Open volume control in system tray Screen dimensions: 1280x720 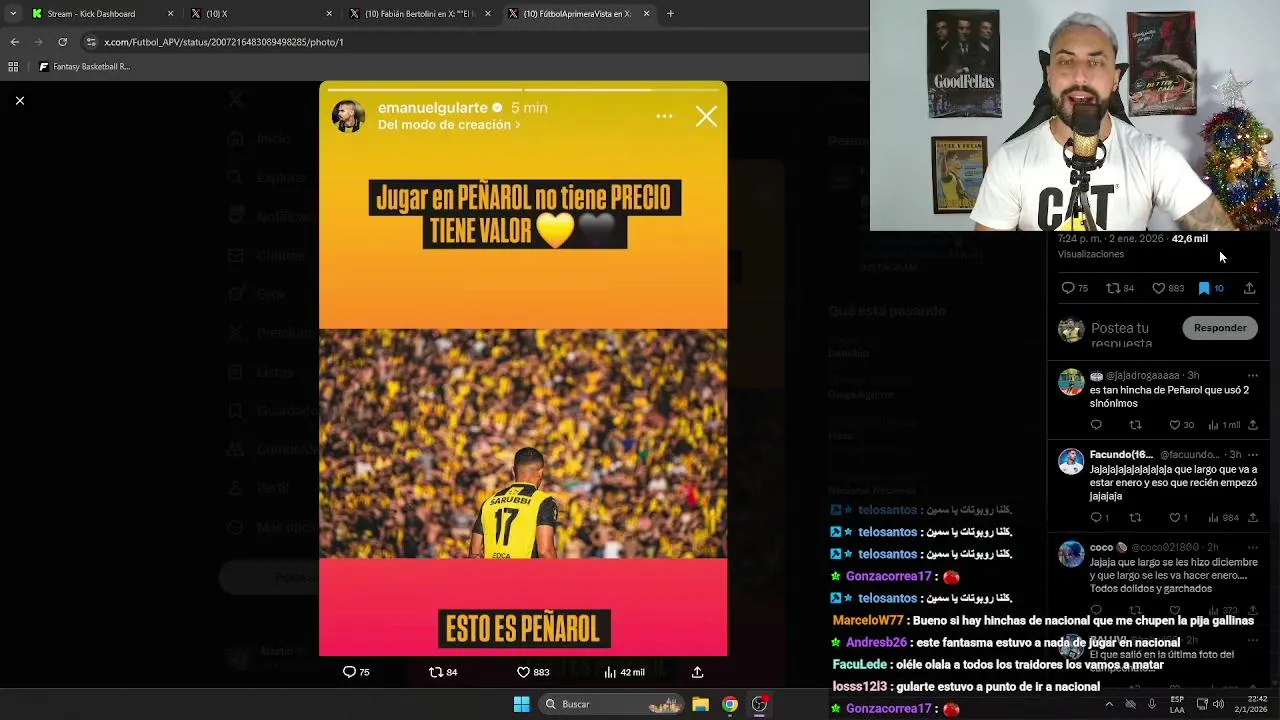[x=1218, y=704]
